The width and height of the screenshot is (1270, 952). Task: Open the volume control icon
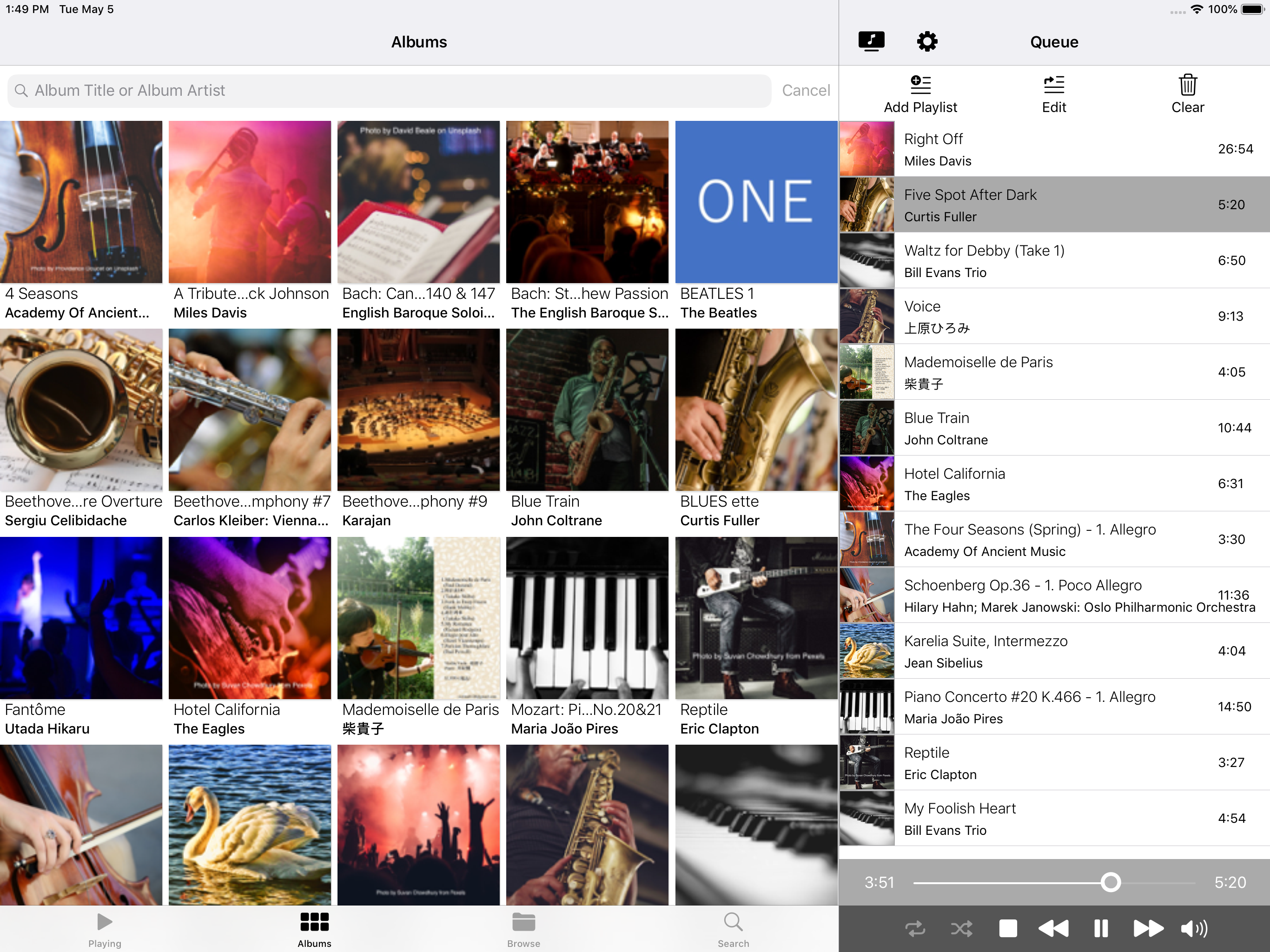tap(1194, 928)
